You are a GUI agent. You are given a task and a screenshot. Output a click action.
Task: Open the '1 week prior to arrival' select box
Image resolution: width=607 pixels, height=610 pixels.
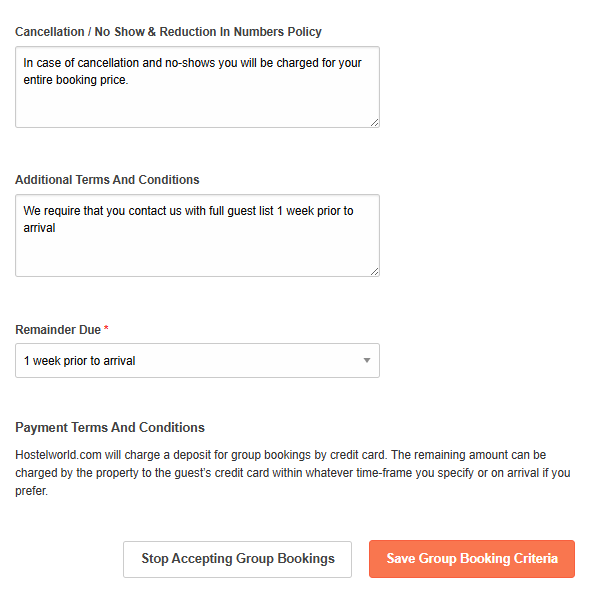(x=190, y=361)
